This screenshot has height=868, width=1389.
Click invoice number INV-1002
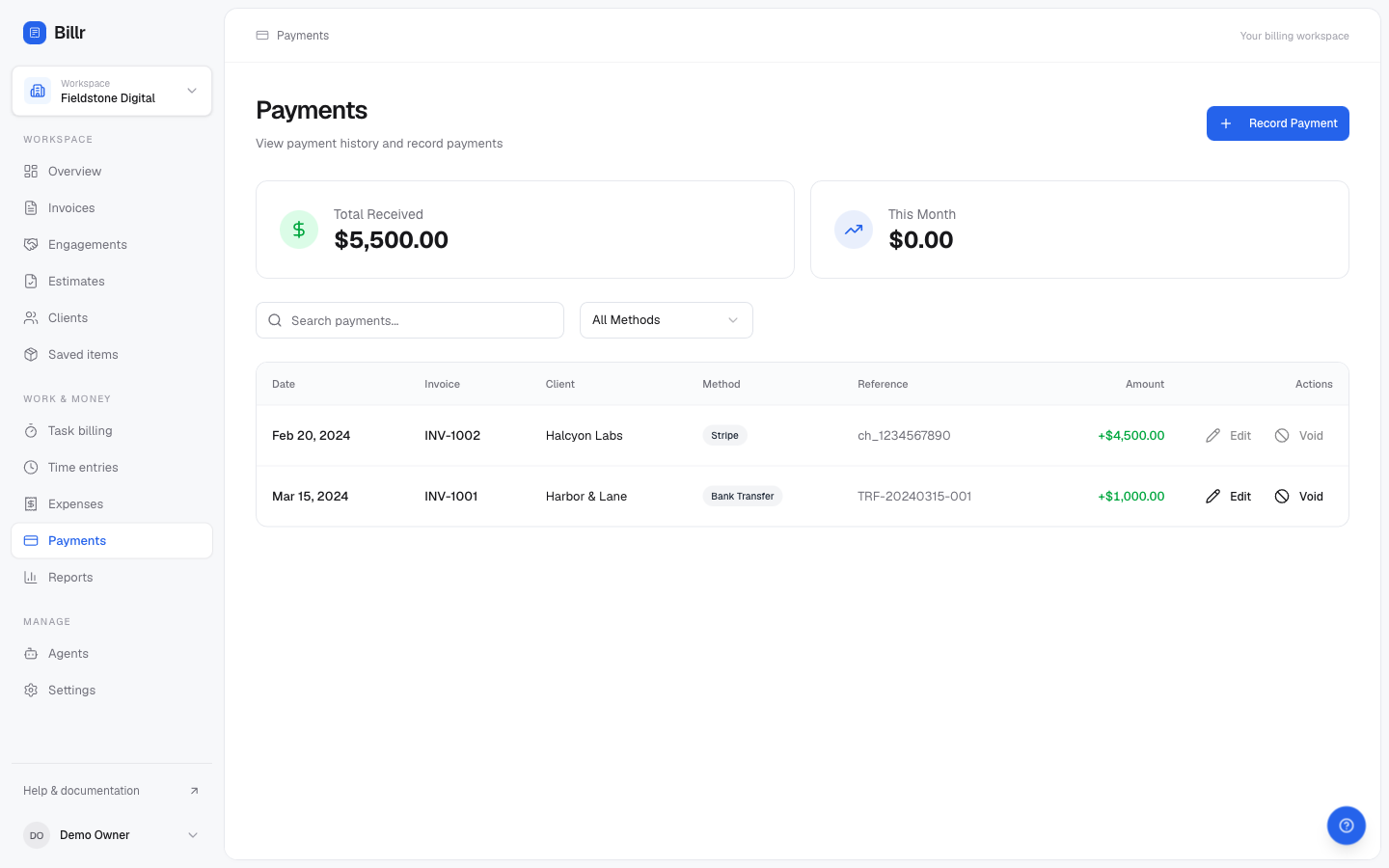click(x=452, y=436)
